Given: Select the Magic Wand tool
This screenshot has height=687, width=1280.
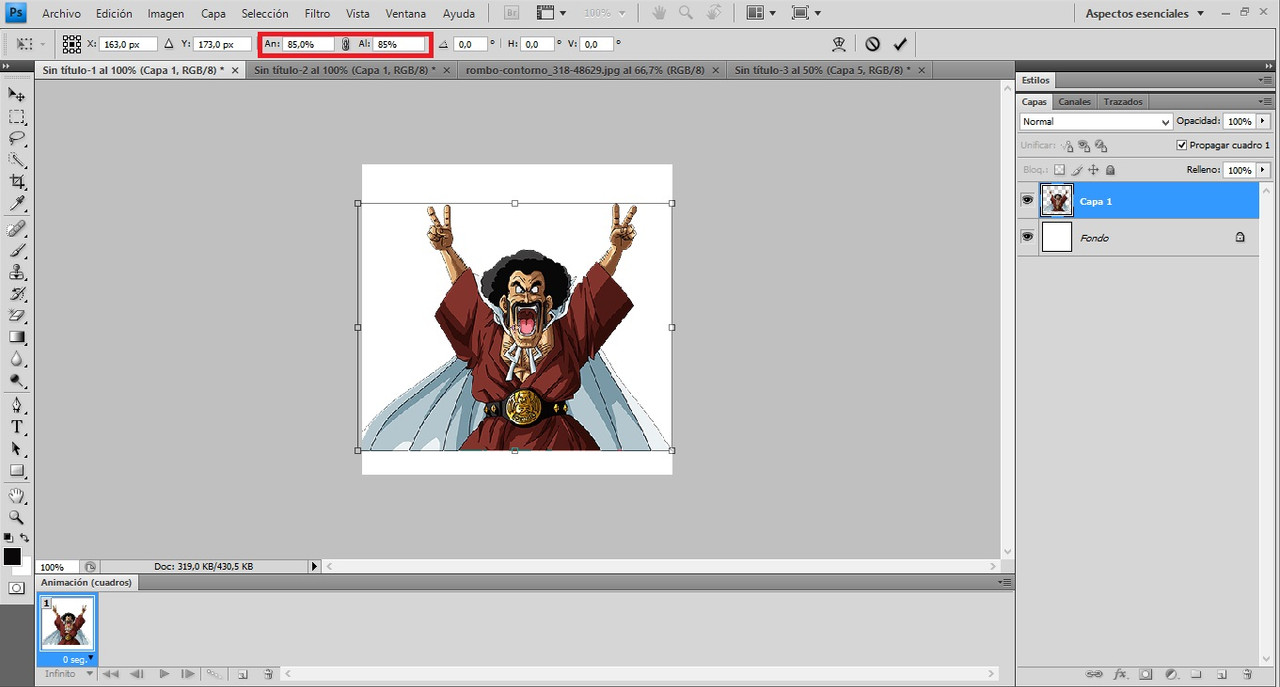Looking at the screenshot, I should tap(17, 160).
